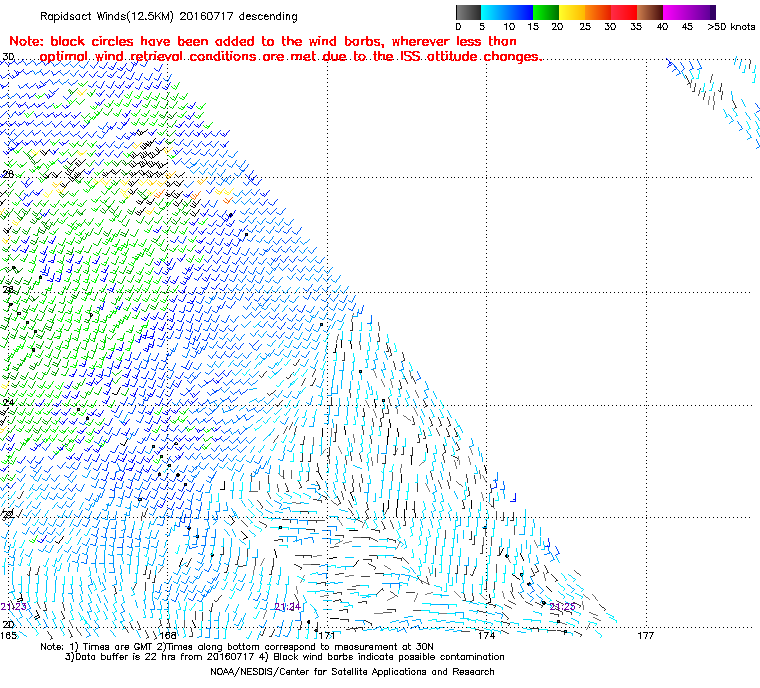Click the '>50 knots' legend label
The width and height of the screenshot is (760, 688).
click(731, 27)
